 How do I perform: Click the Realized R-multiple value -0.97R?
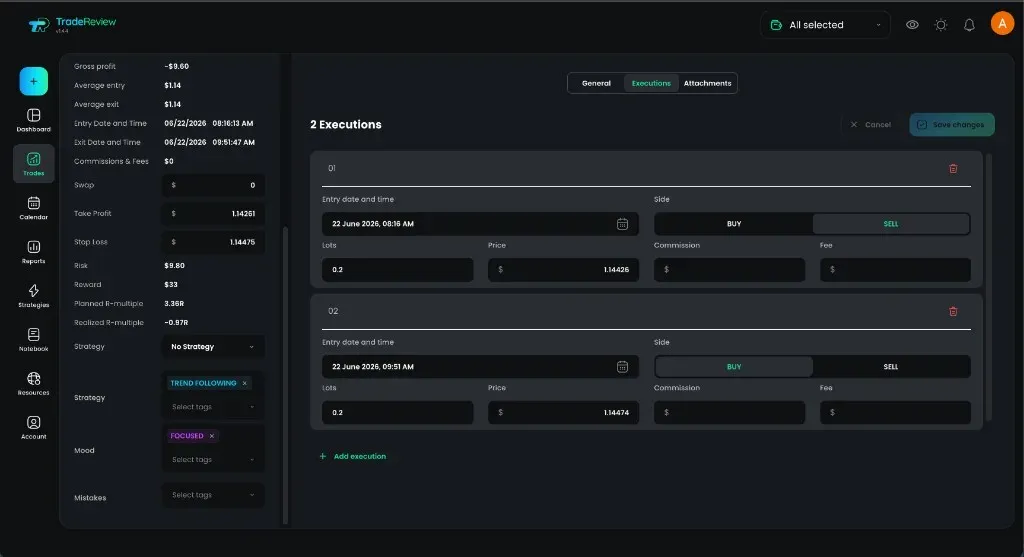[x=176, y=323]
